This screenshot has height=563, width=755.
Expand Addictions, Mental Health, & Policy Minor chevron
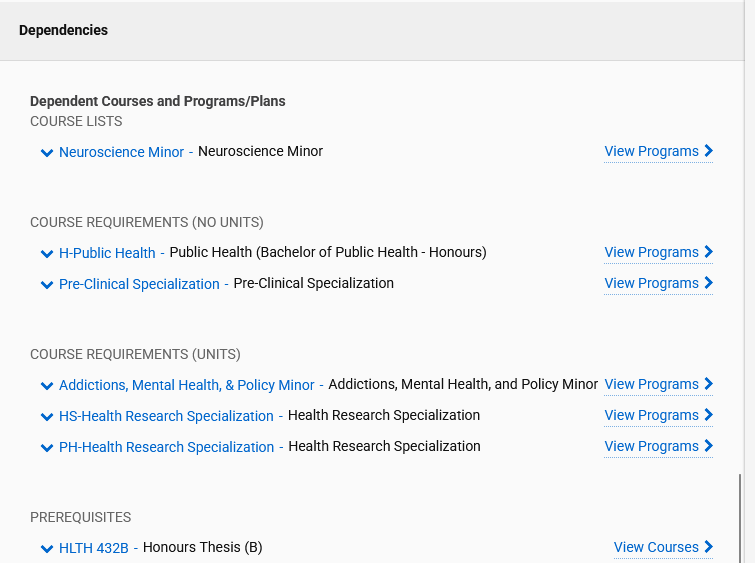point(46,386)
